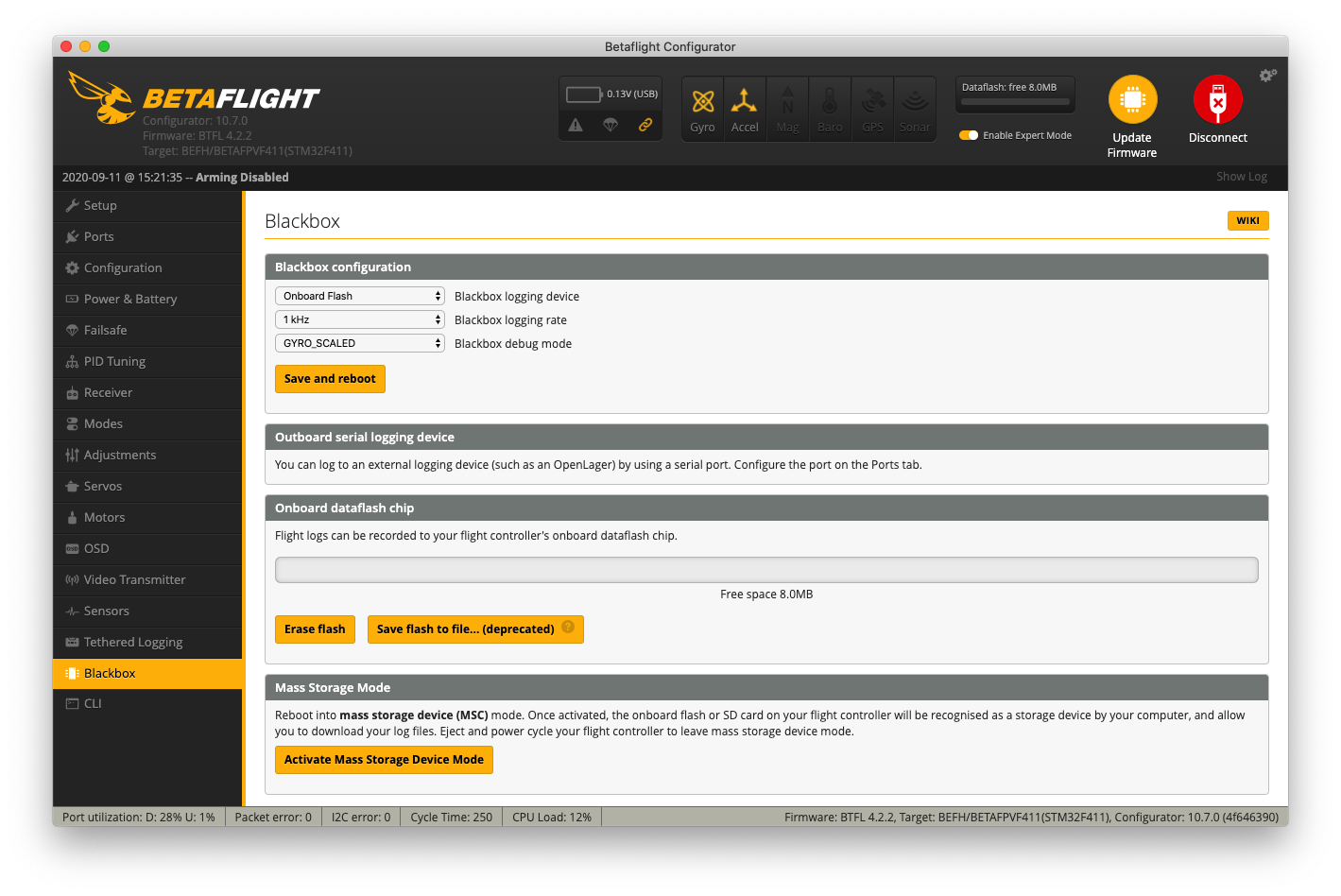Click the Free space 8.0MB label
The height and width of the screenshot is (896, 1341).
766,594
